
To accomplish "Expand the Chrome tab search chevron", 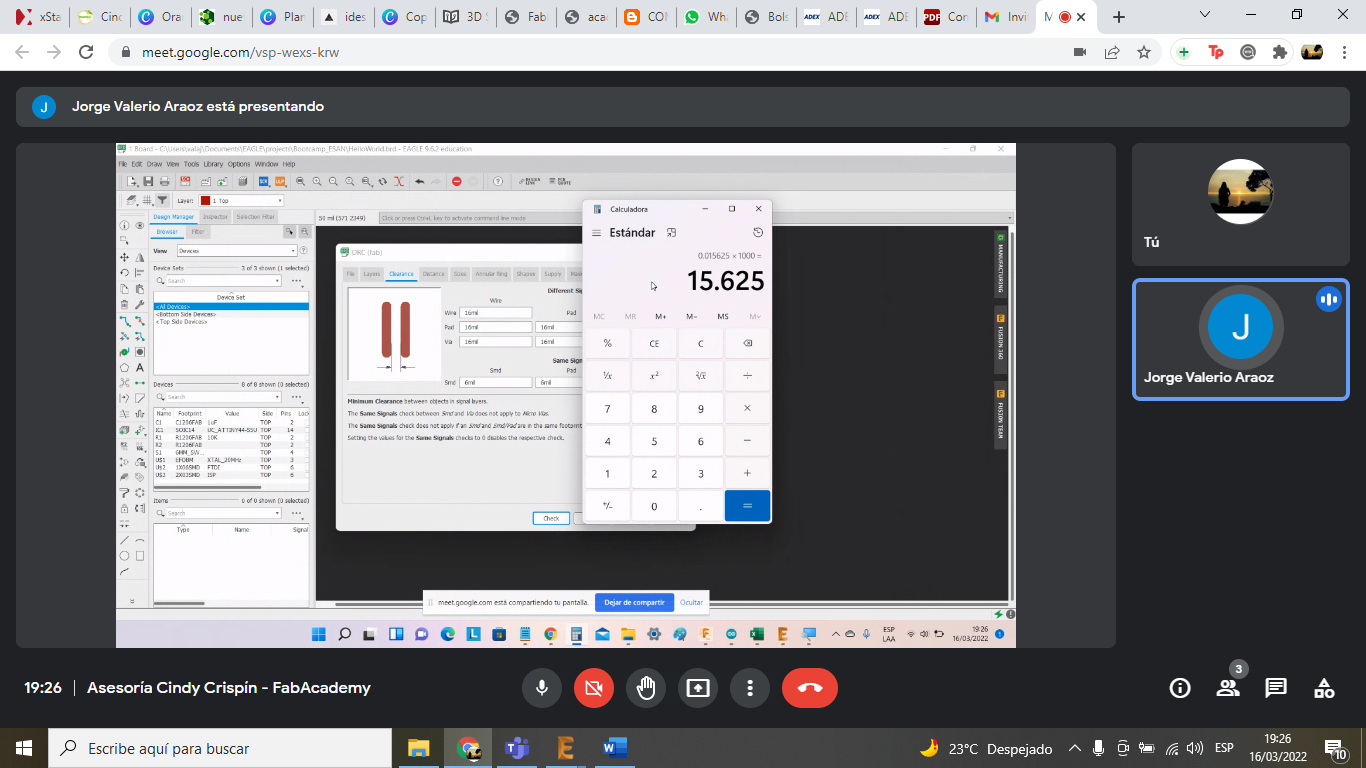I will click(1205, 16).
